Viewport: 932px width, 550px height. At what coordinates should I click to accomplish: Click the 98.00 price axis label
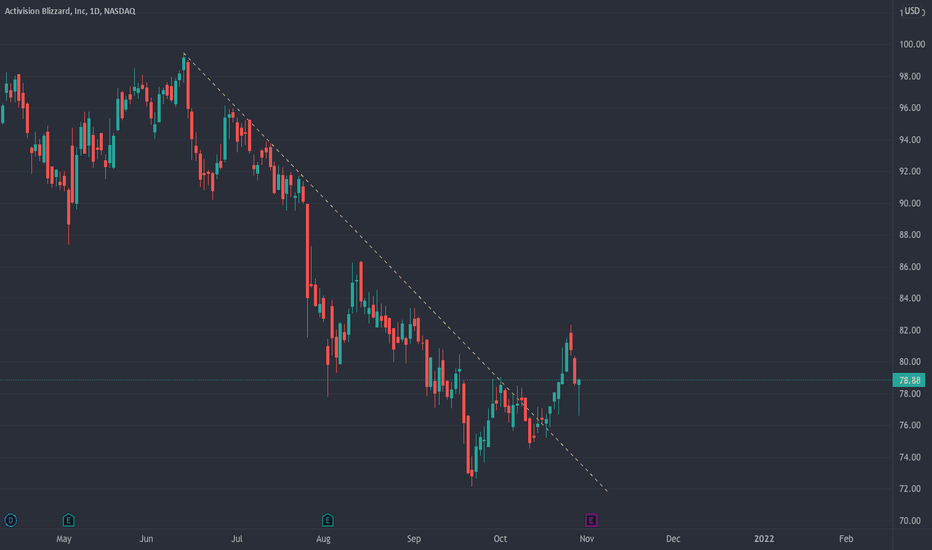click(910, 76)
